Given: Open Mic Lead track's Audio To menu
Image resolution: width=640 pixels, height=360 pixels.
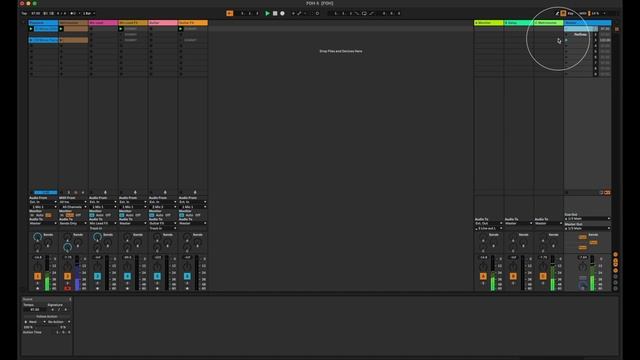Looking at the screenshot, I should pyautogui.click(x=103, y=223).
